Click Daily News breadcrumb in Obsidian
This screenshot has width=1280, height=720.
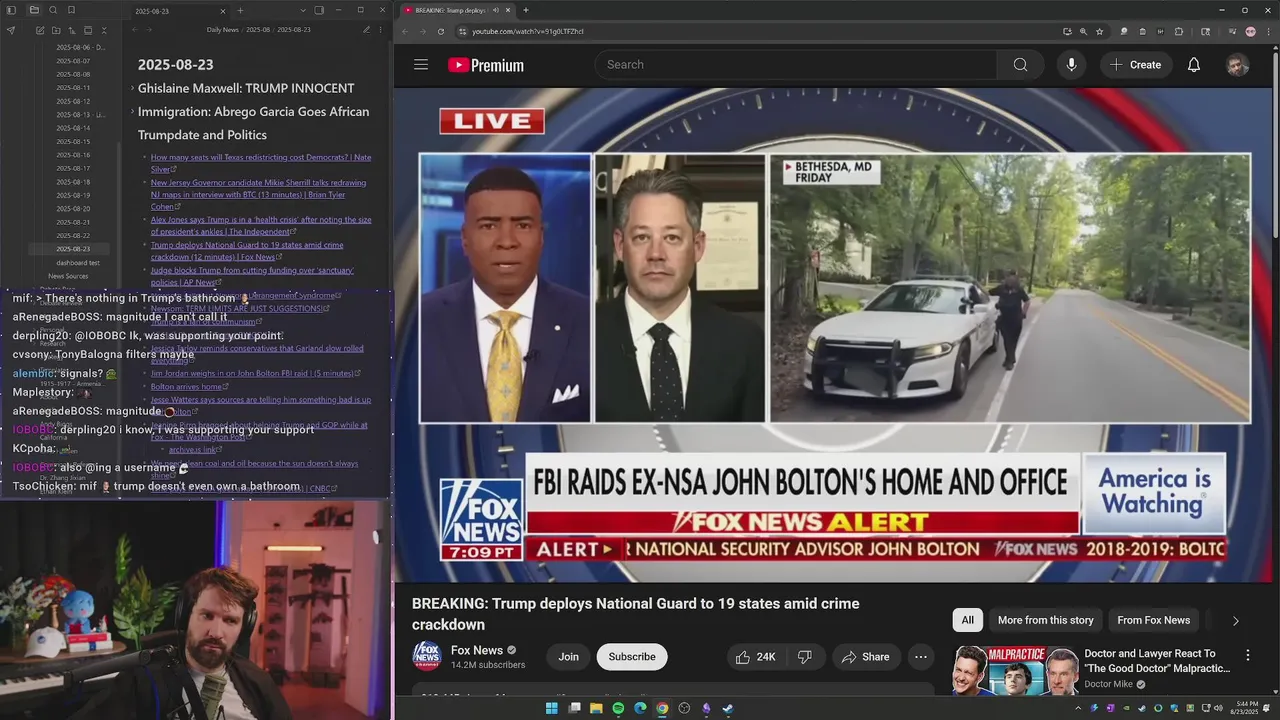tap(222, 30)
